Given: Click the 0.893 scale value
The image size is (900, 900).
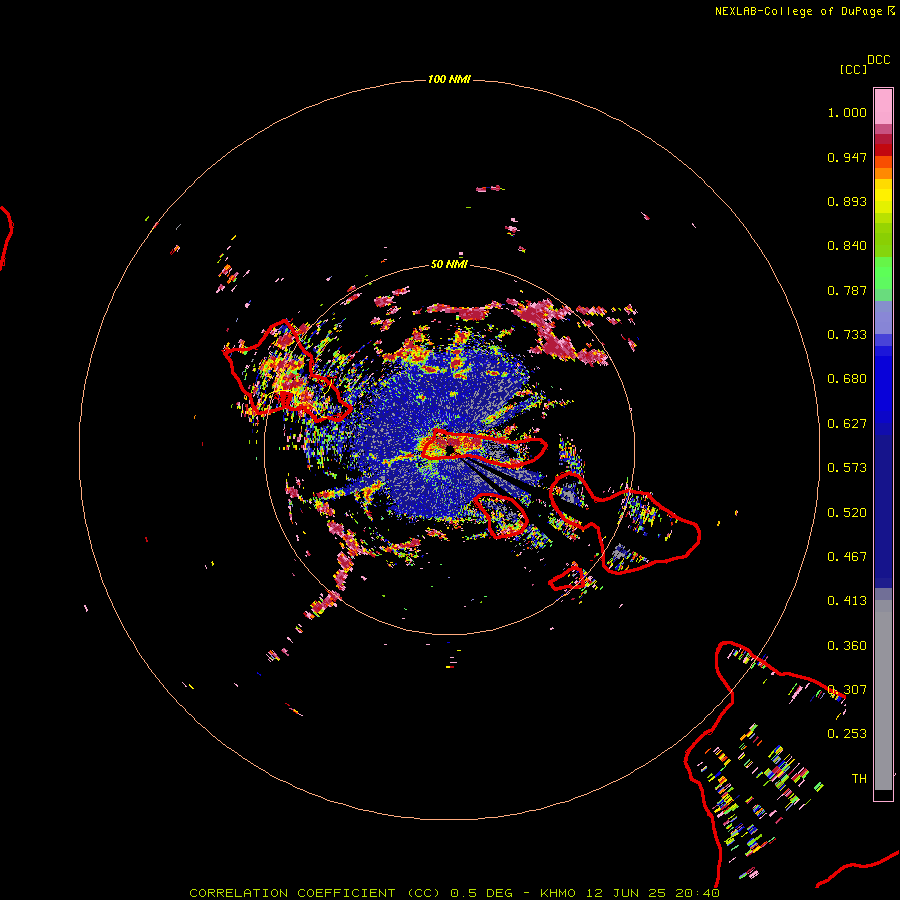Looking at the screenshot, I should (847, 201).
